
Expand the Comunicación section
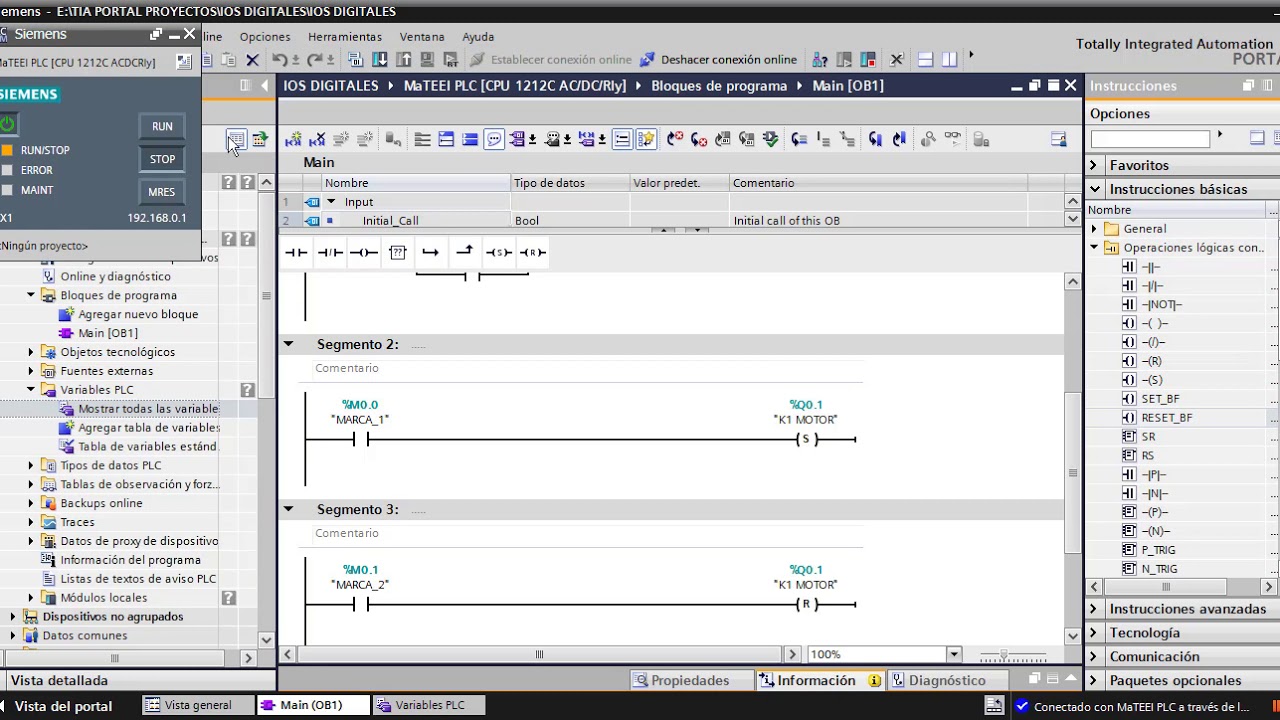pos(1094,657)
